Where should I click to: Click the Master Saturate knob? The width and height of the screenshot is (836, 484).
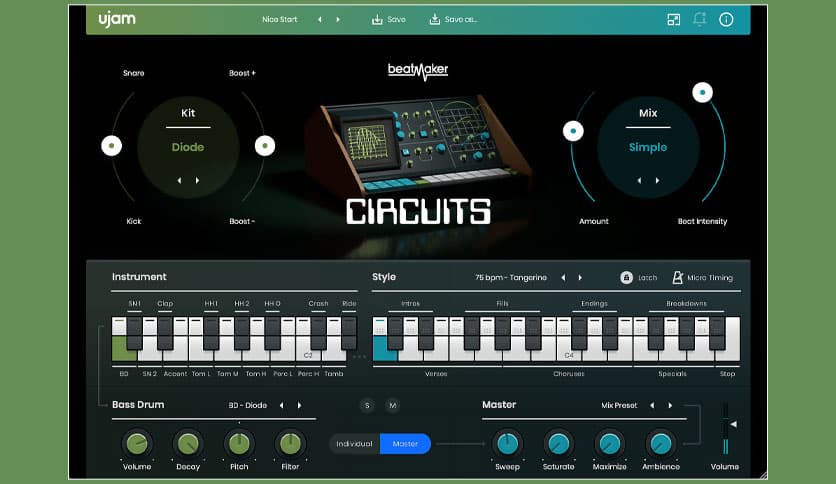coord(559,443)
